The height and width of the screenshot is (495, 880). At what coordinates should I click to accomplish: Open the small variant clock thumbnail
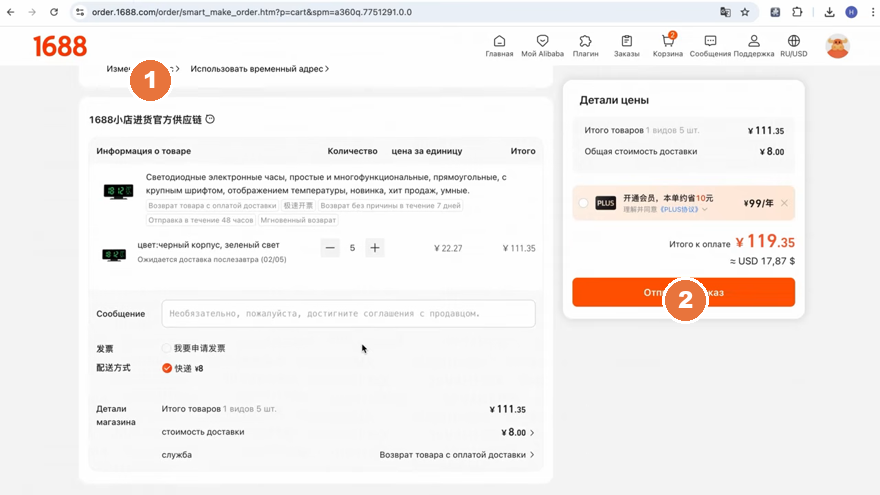click(114, 255)
